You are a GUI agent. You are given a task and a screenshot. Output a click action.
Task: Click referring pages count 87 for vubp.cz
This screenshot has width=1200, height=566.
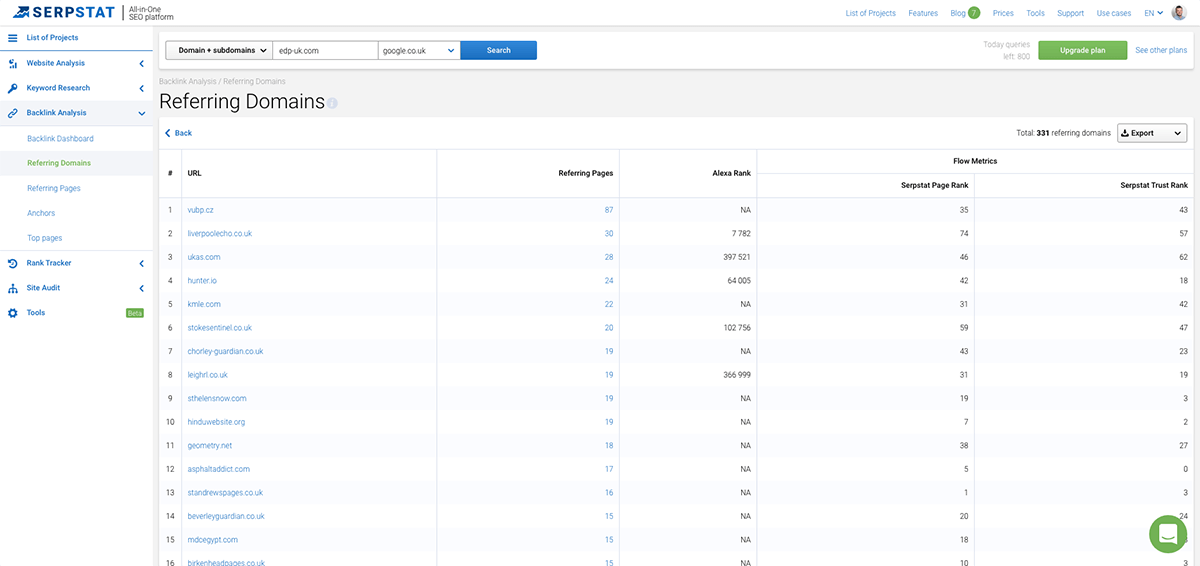(609, 210)
